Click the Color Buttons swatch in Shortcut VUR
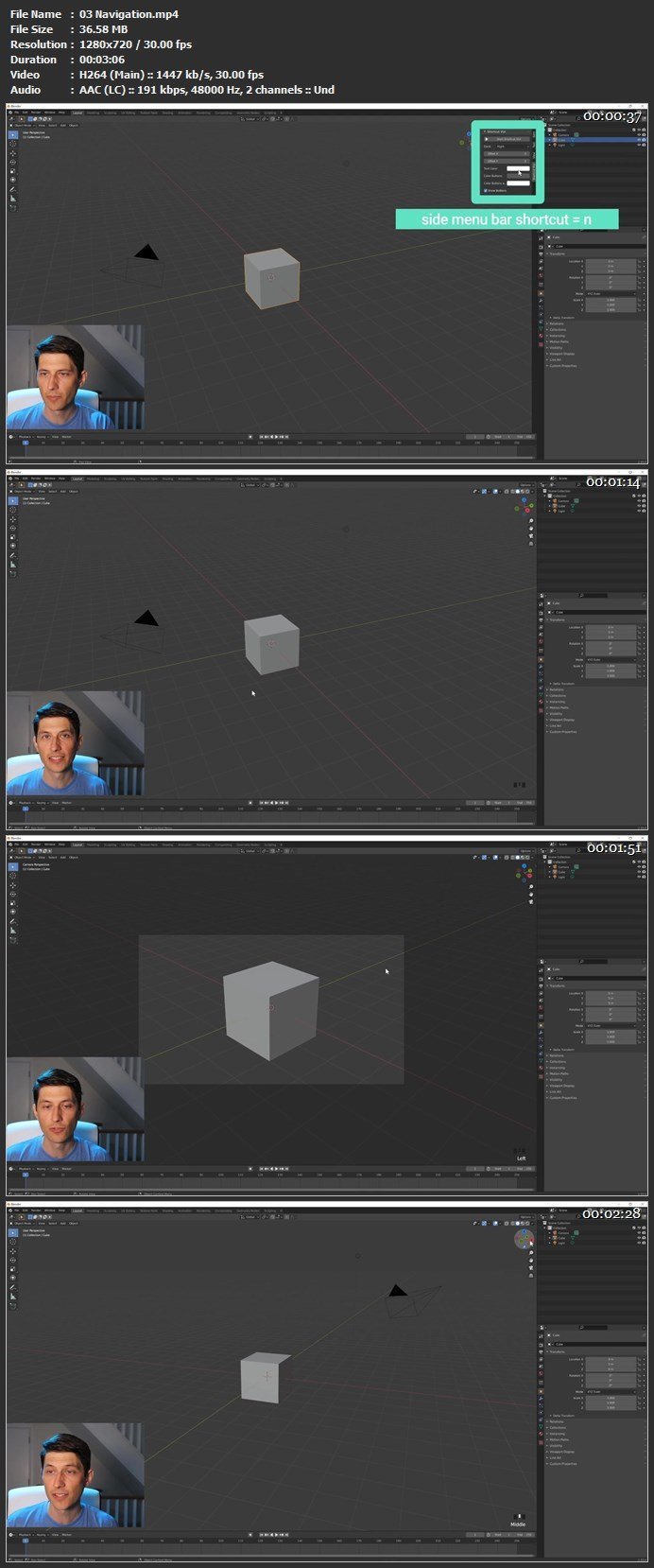Viewport: 654px width, 1568px height. pos(518,176)
